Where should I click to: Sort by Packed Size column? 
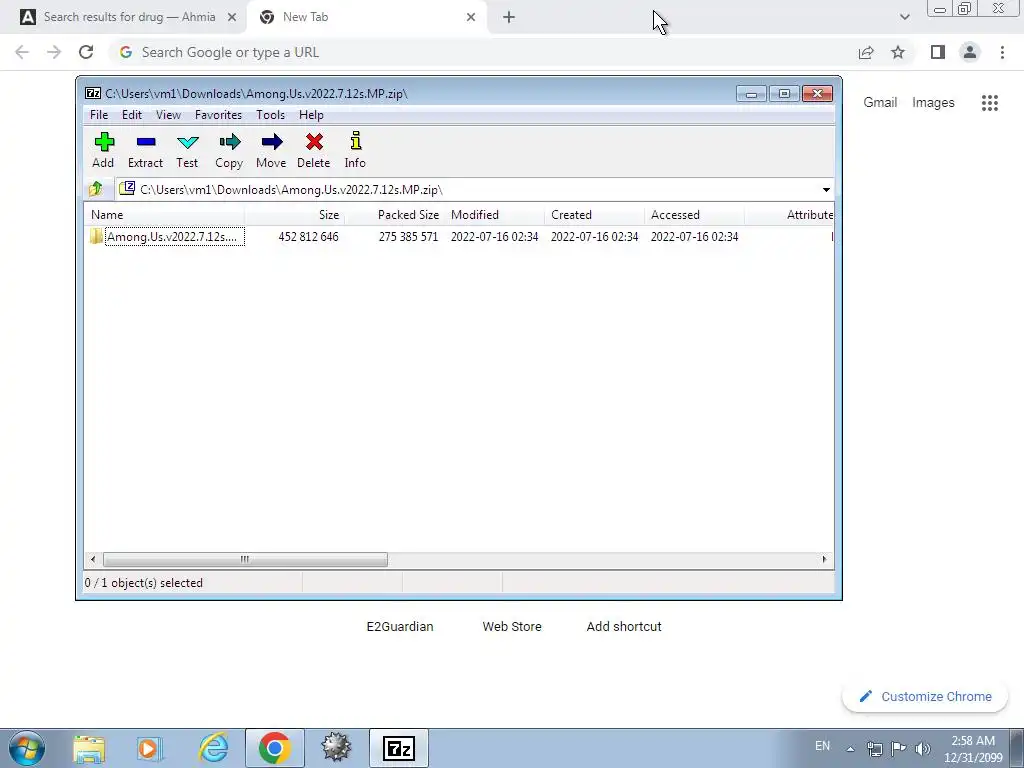point(394,215)
